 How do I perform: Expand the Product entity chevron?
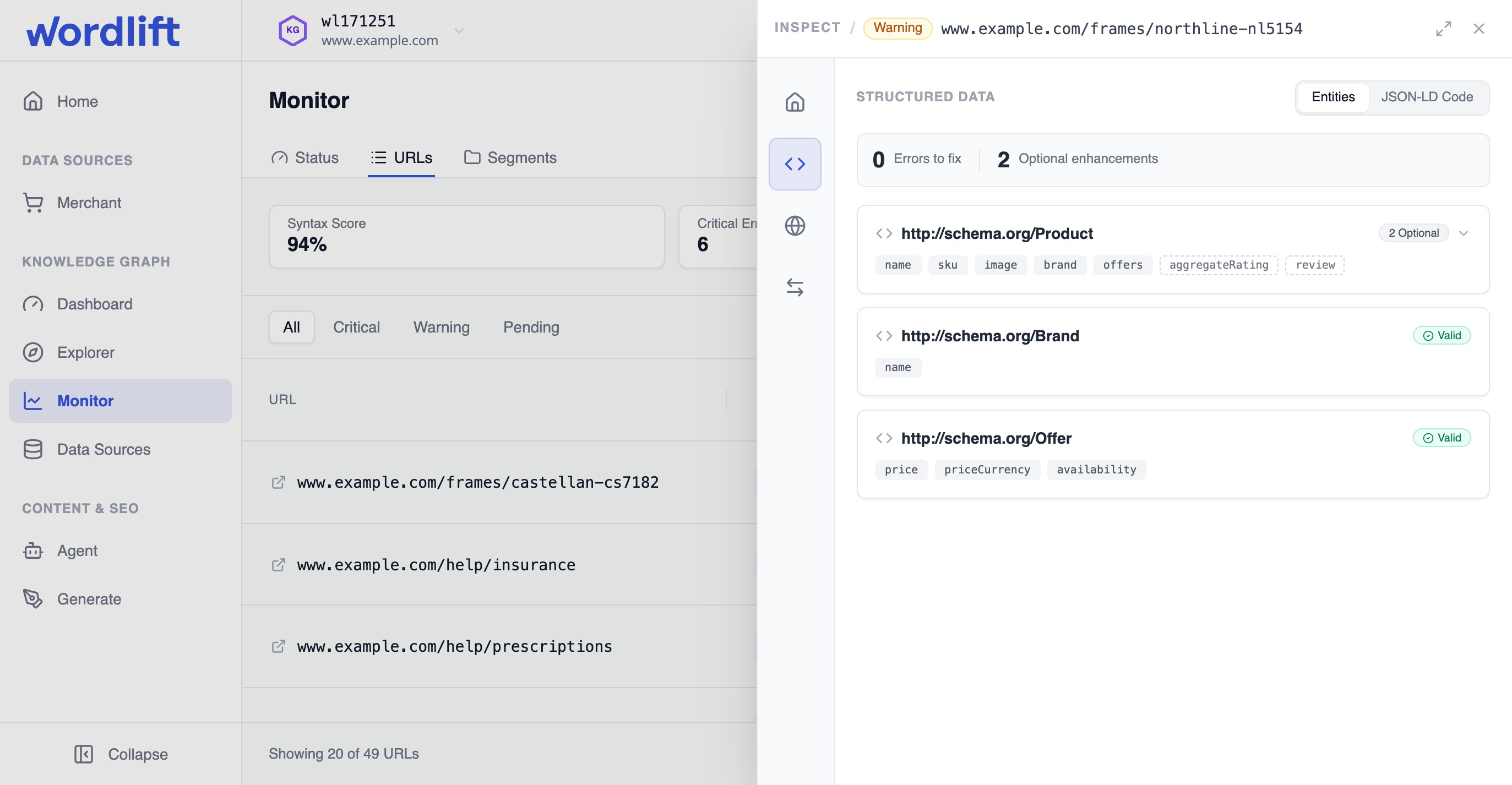(1464, 233)
